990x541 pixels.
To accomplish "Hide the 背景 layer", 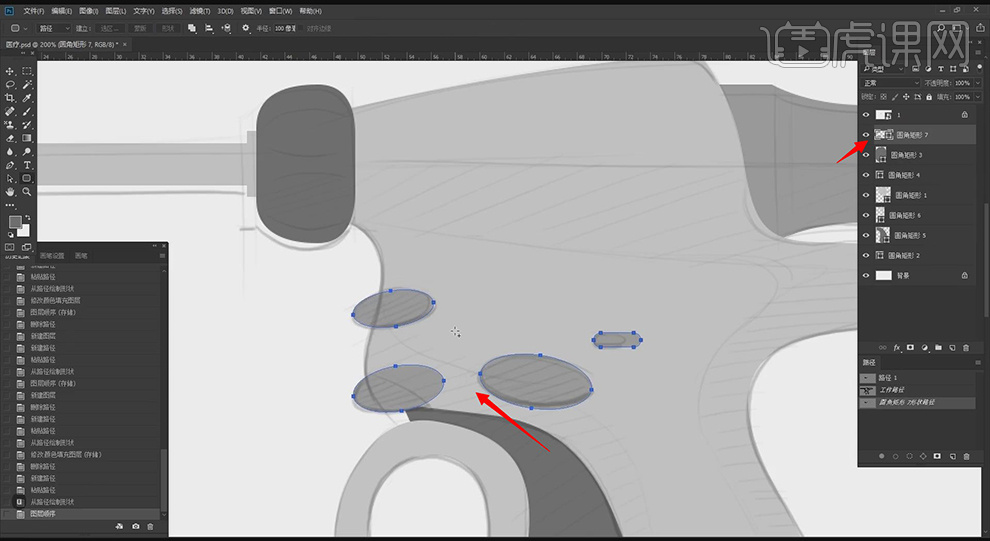I will [866, 276].
